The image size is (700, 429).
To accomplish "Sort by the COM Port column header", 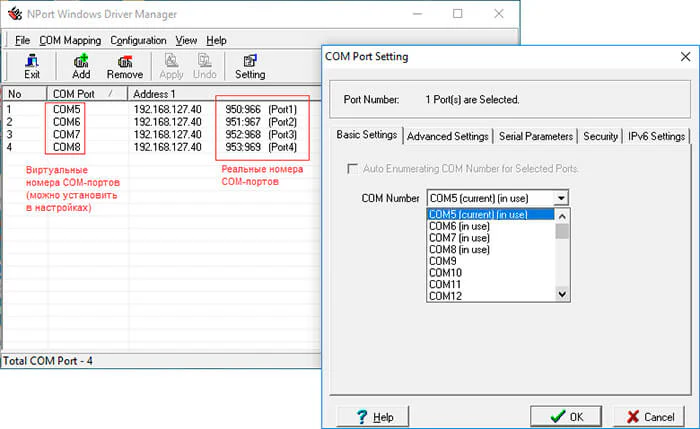I will pyautogui.click(x=87, y=94).
